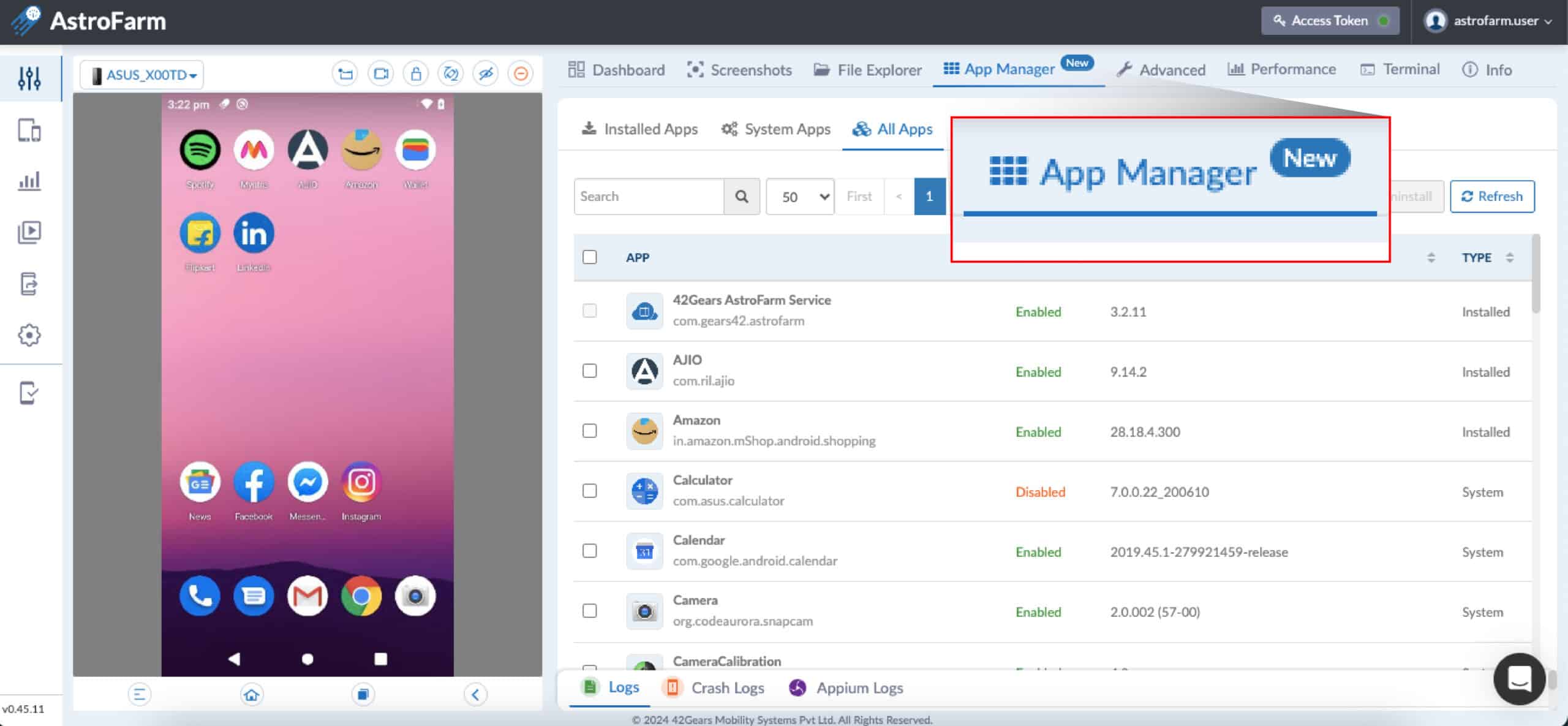Screen dimensions: 1568x726
Task: Open the astrofarm.user account menu
Action: click(x=1489, y=21)
